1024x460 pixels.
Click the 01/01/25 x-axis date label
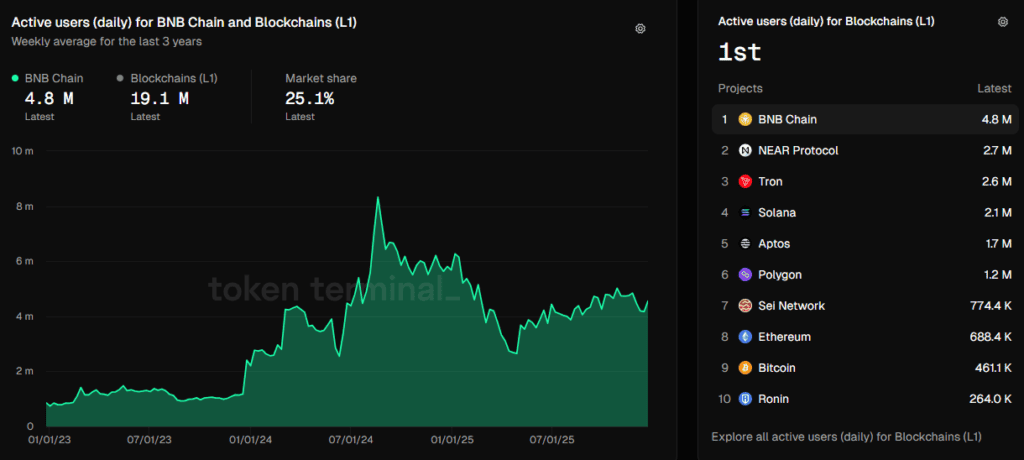pos(453,440)
